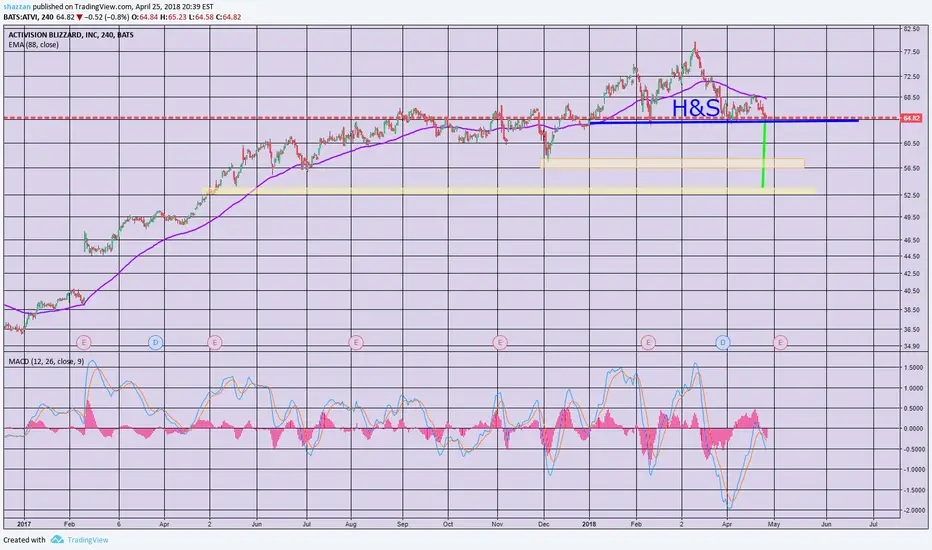The height and width of the screenshot is (550, 932).
Task: Click the BATS:ATVI, 240 symbol text
Action: tap(29, 17)
